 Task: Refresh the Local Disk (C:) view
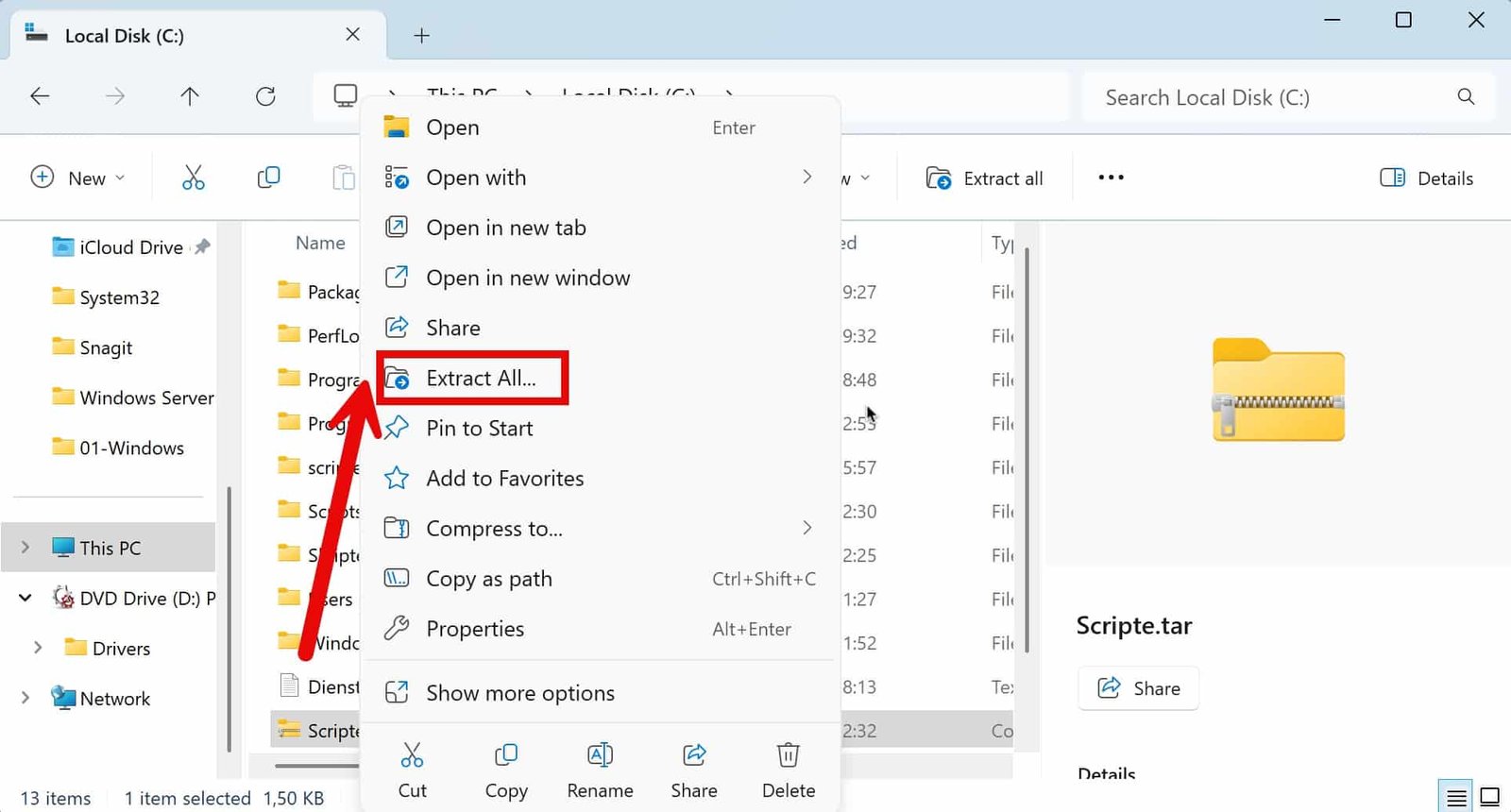pos(265,96)
